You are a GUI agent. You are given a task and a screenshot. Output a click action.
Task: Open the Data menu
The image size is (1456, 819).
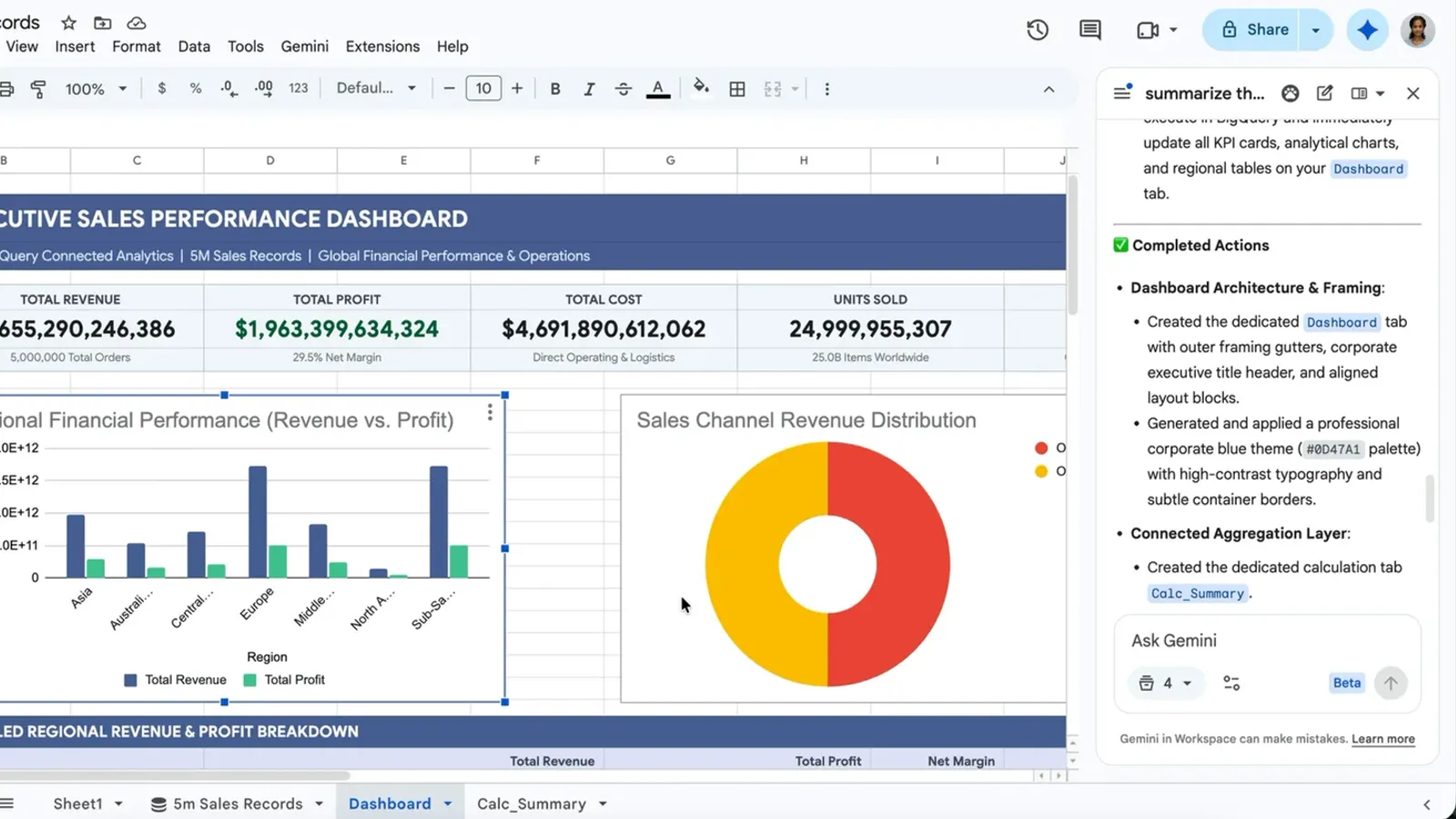coord(194,46)
